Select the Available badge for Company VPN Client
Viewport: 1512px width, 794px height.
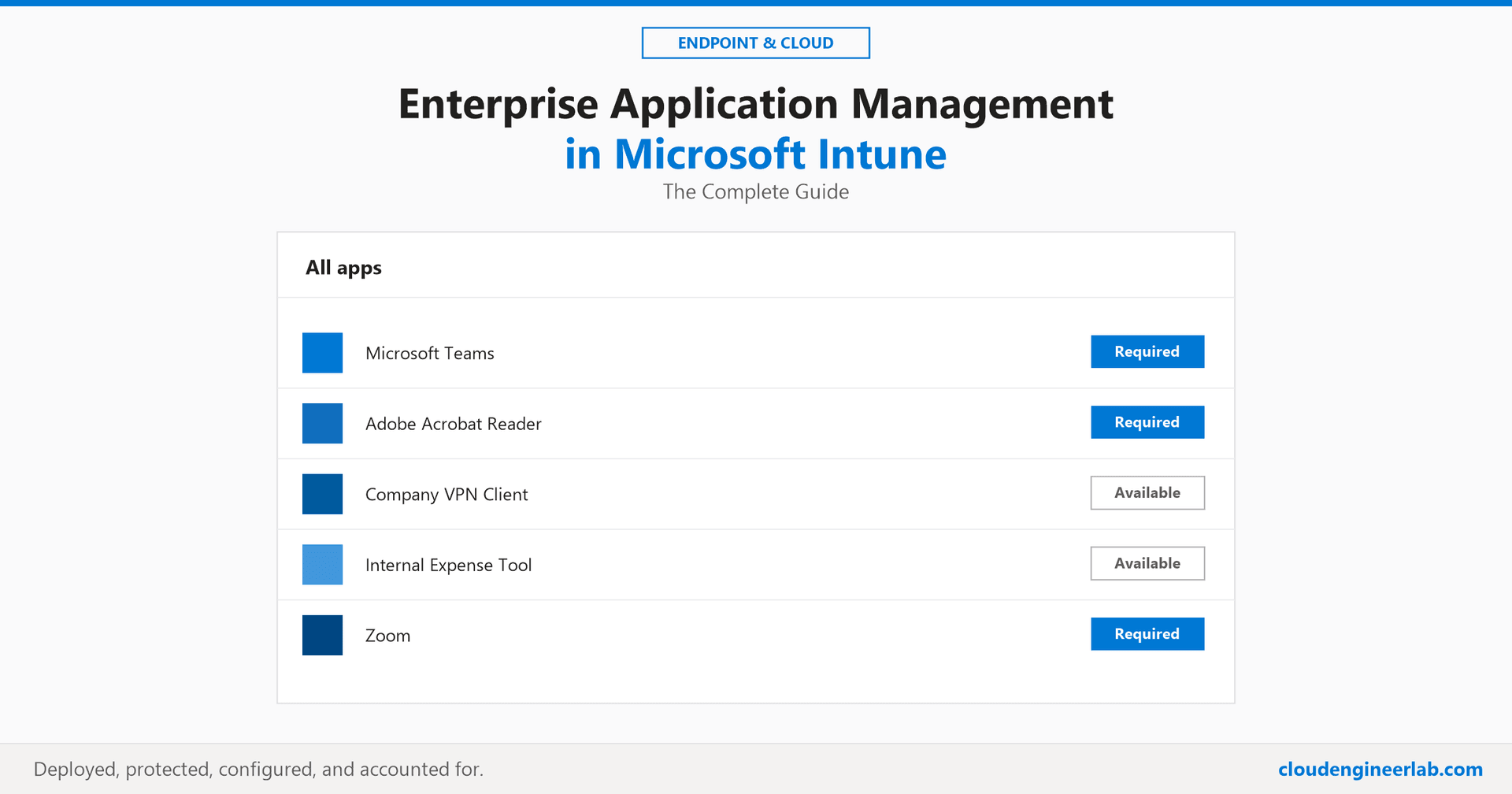[1147, 492]
